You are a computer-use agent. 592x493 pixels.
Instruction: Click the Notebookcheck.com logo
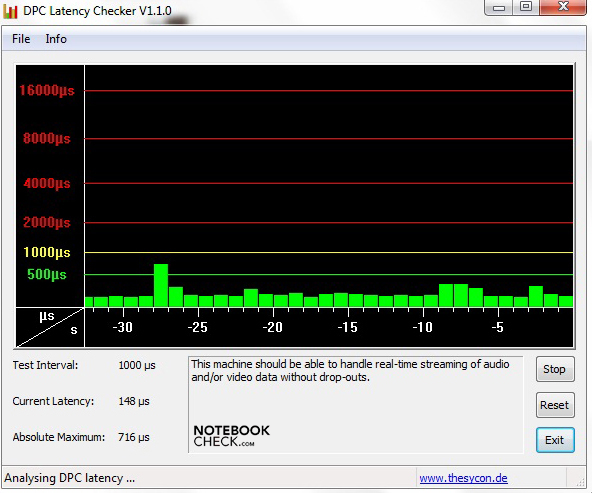tap(231, 436)
